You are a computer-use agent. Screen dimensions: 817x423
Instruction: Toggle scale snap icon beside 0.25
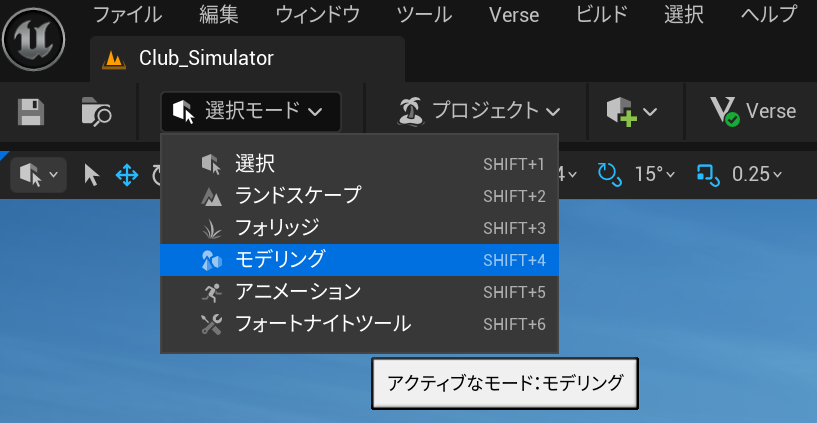(708, 174)
